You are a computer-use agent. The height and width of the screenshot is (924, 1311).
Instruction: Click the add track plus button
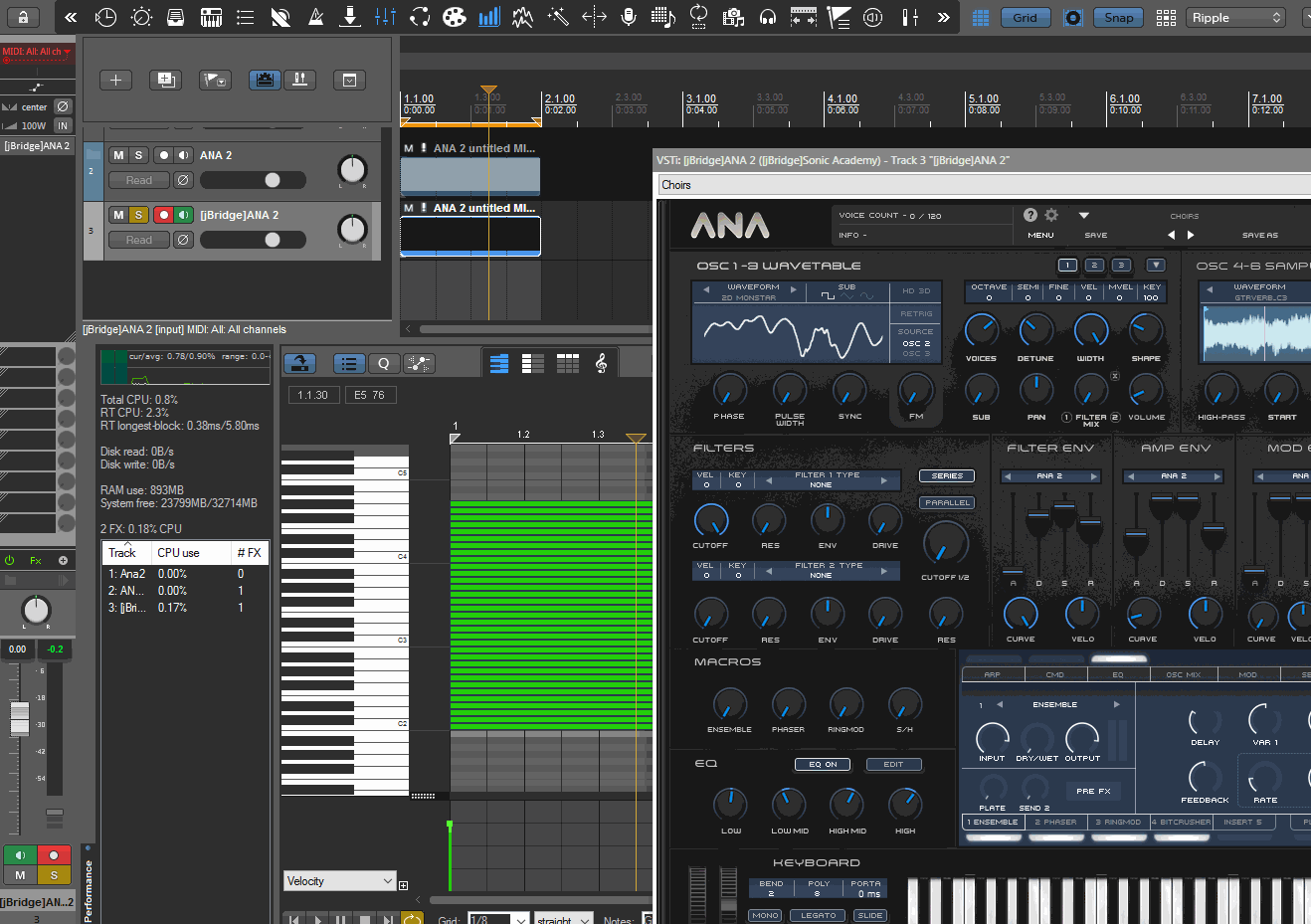click(115, 80)
